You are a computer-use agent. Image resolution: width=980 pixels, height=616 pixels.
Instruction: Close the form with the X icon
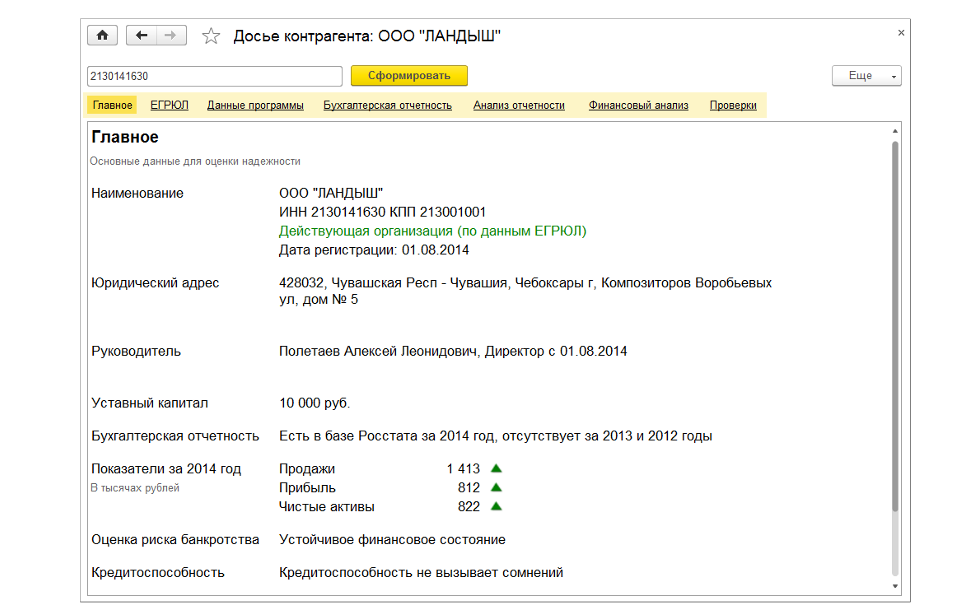[900, 33]
